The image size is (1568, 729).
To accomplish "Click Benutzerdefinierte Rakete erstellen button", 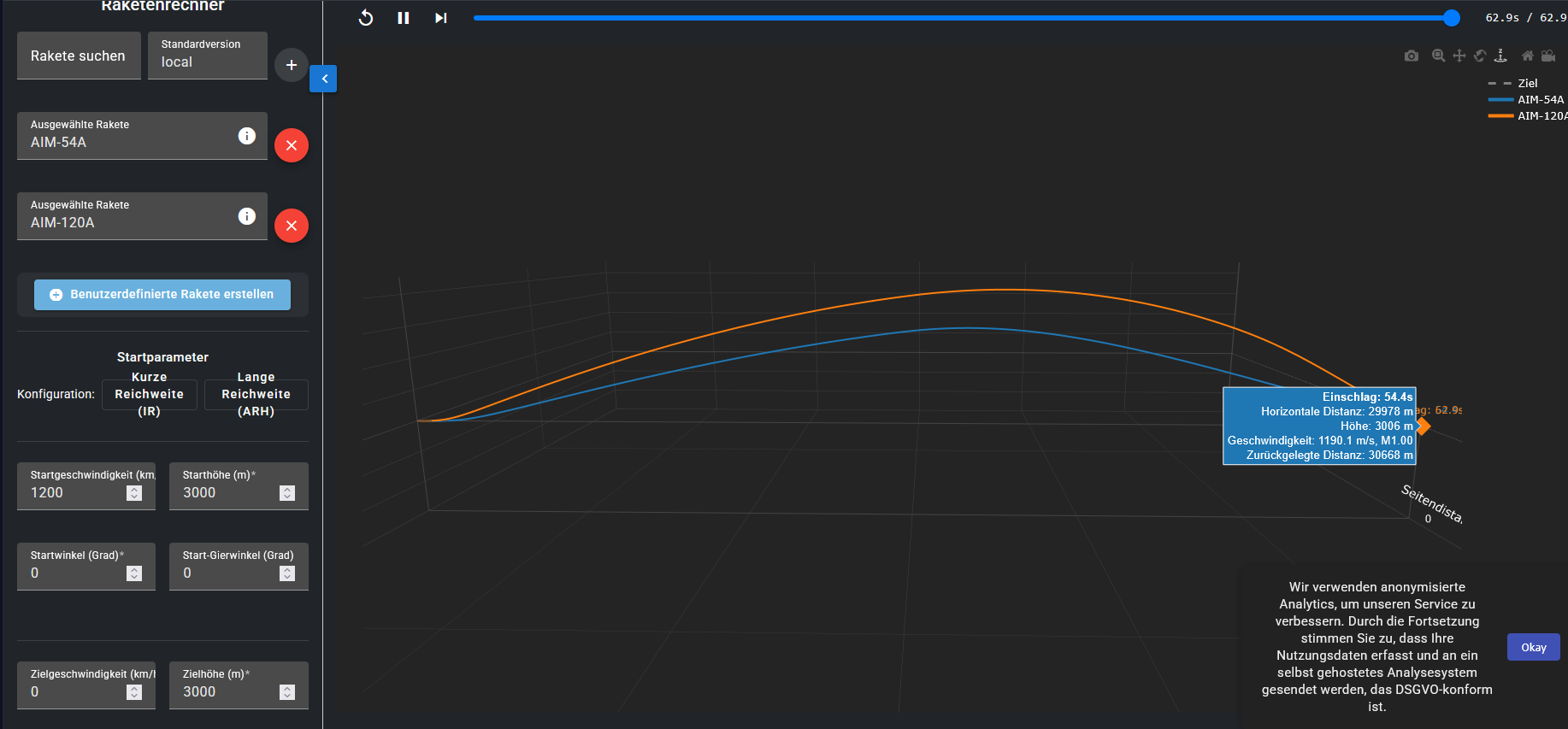I will pos(162,294).
